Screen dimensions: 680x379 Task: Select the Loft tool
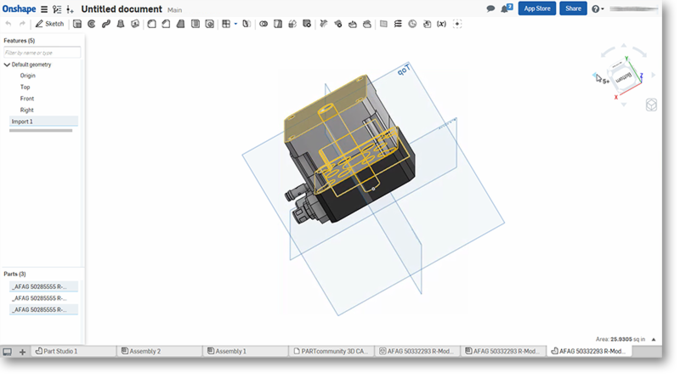(x=121, y=24)
